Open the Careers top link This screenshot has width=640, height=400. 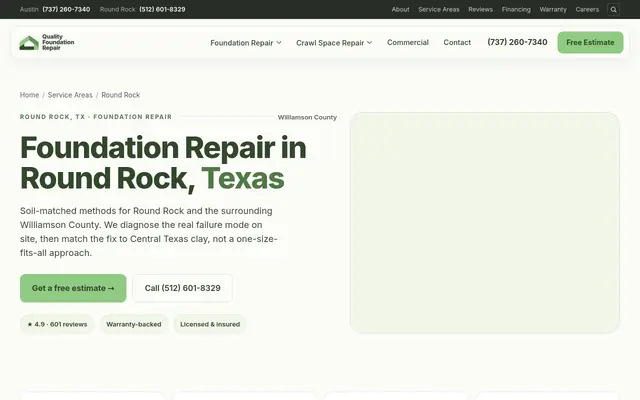(x=587, y=9)
